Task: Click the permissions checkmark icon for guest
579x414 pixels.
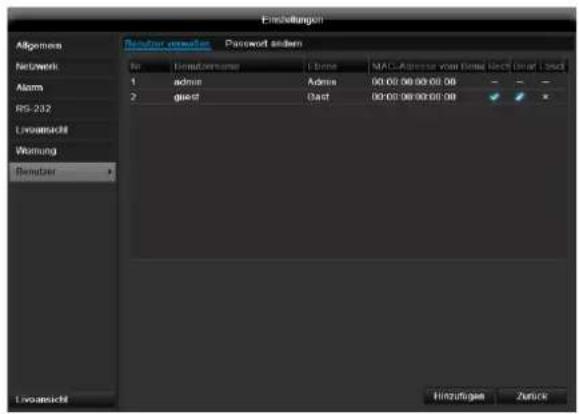Action: [494, 97]
